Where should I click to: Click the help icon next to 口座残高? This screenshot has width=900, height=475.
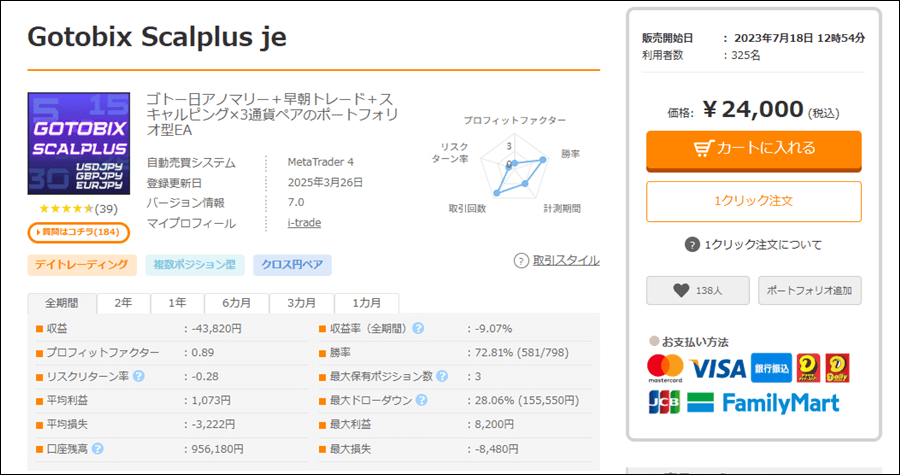tap(98, 449)
